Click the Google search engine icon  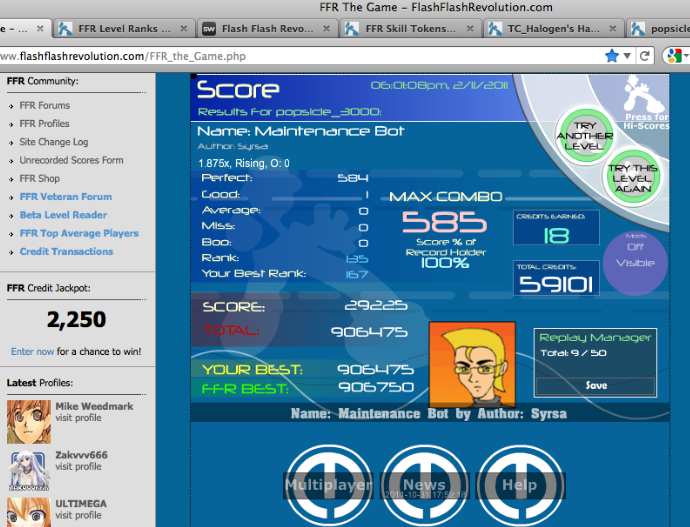pyautogui.click(x=674, y=56)
